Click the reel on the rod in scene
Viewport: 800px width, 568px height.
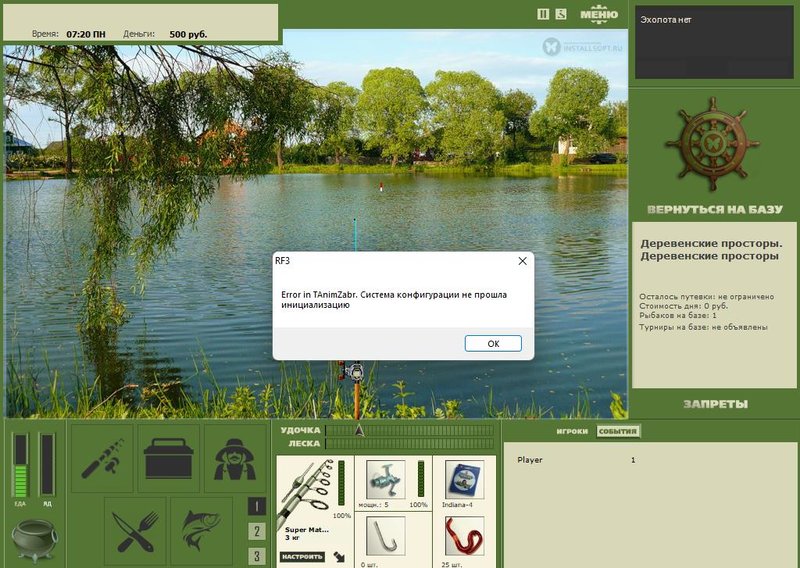coord(353,371)
